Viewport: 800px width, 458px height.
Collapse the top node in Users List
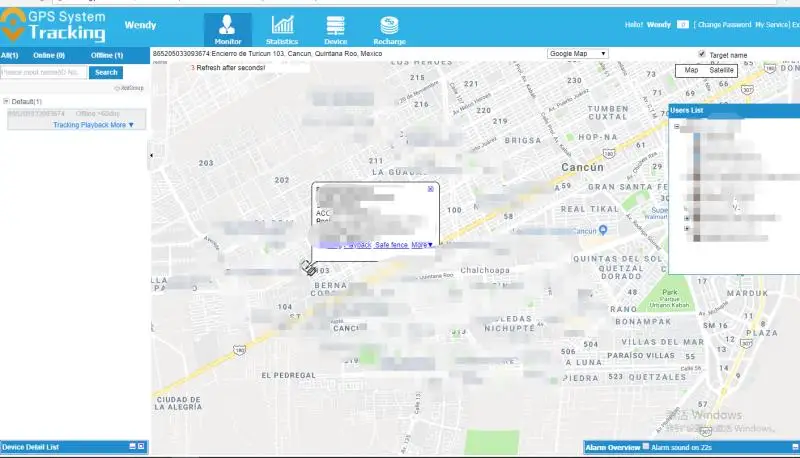tap(677, 126)
